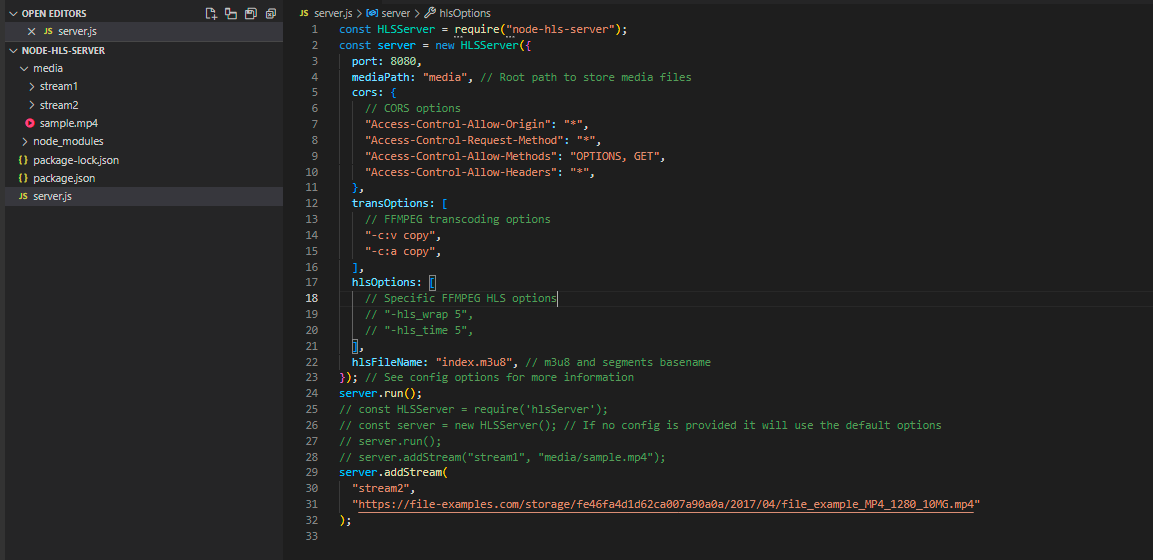Viewport: 1153px width, 560px height.
Task: Click the "-c:a copy" string
Action: 400,251
